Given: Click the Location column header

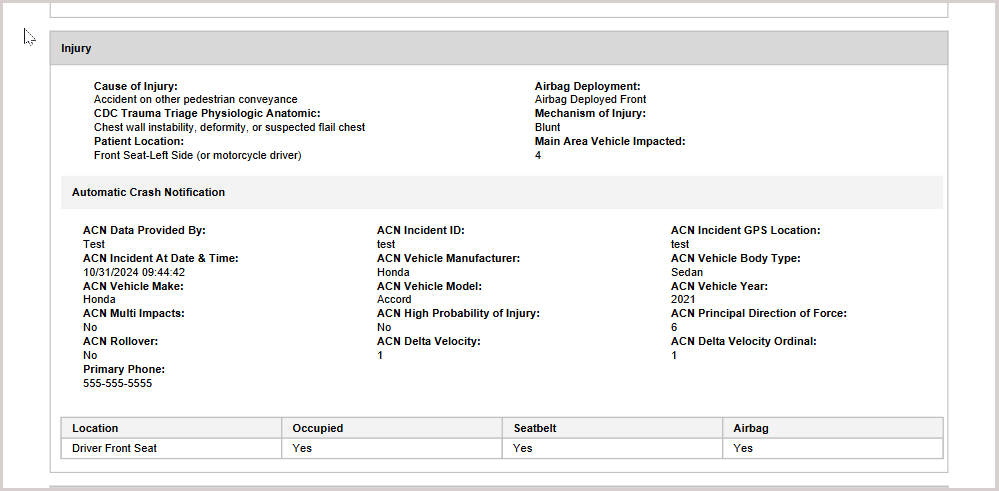Looking at the screenshot, I should (x=95, y=428).
